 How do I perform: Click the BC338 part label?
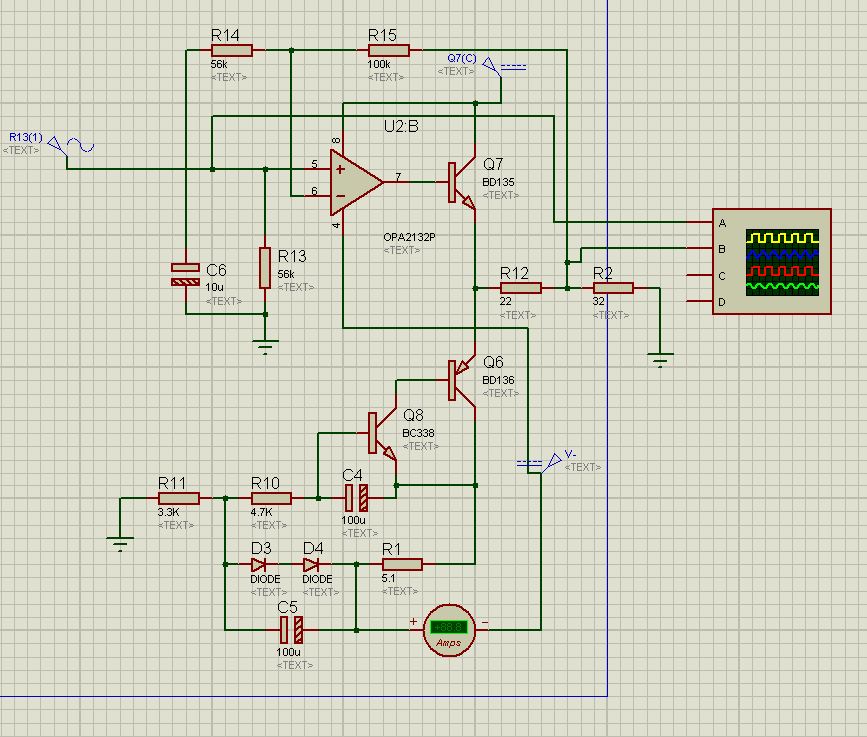418,433
